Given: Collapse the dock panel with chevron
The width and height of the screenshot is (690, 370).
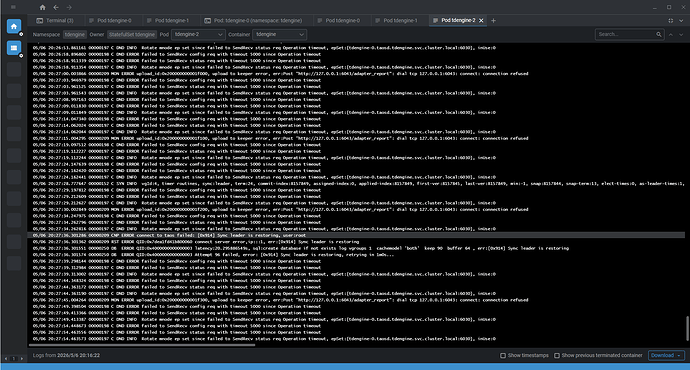Looking at the screenshot, I should coord(681,20).
